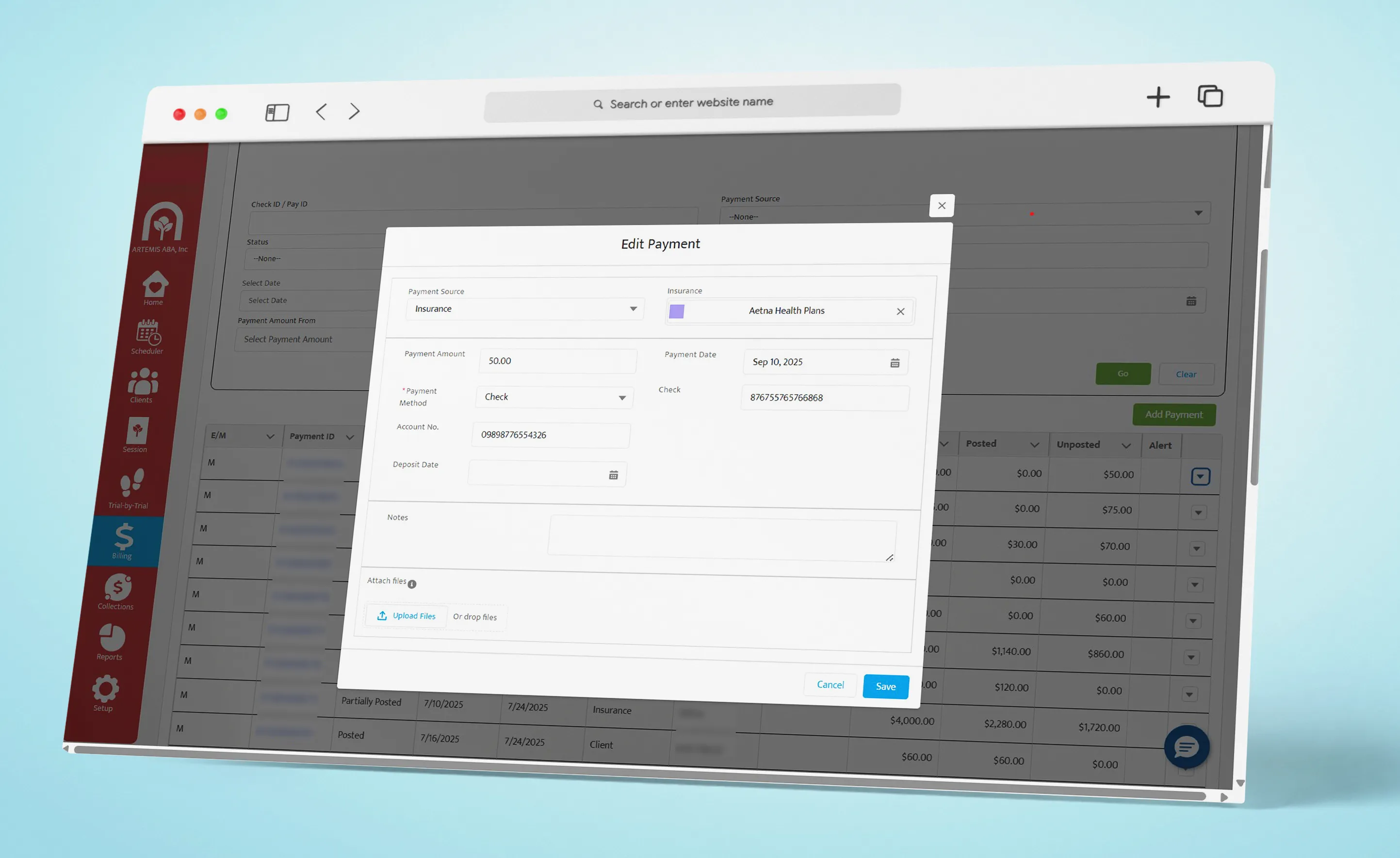Screen dimensions: 1400x858
Task: Click the Check number field 876755765766868
Action: pyautogui.click(x=825, y=398)
